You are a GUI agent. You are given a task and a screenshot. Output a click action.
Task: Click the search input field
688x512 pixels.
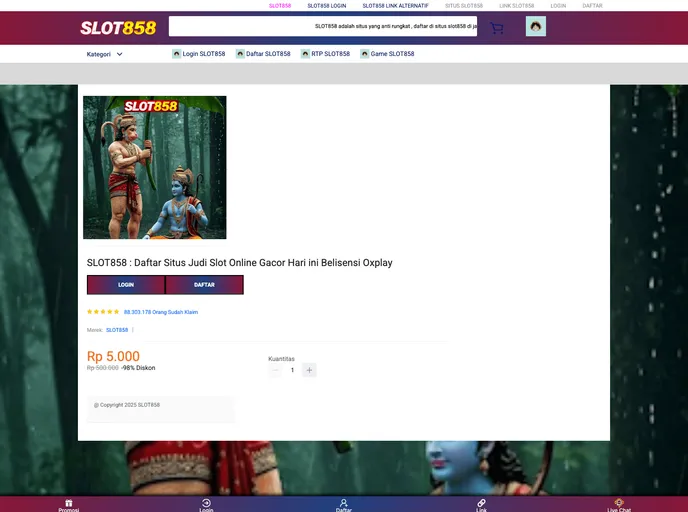pyautogui.click(x=323, y=26)
